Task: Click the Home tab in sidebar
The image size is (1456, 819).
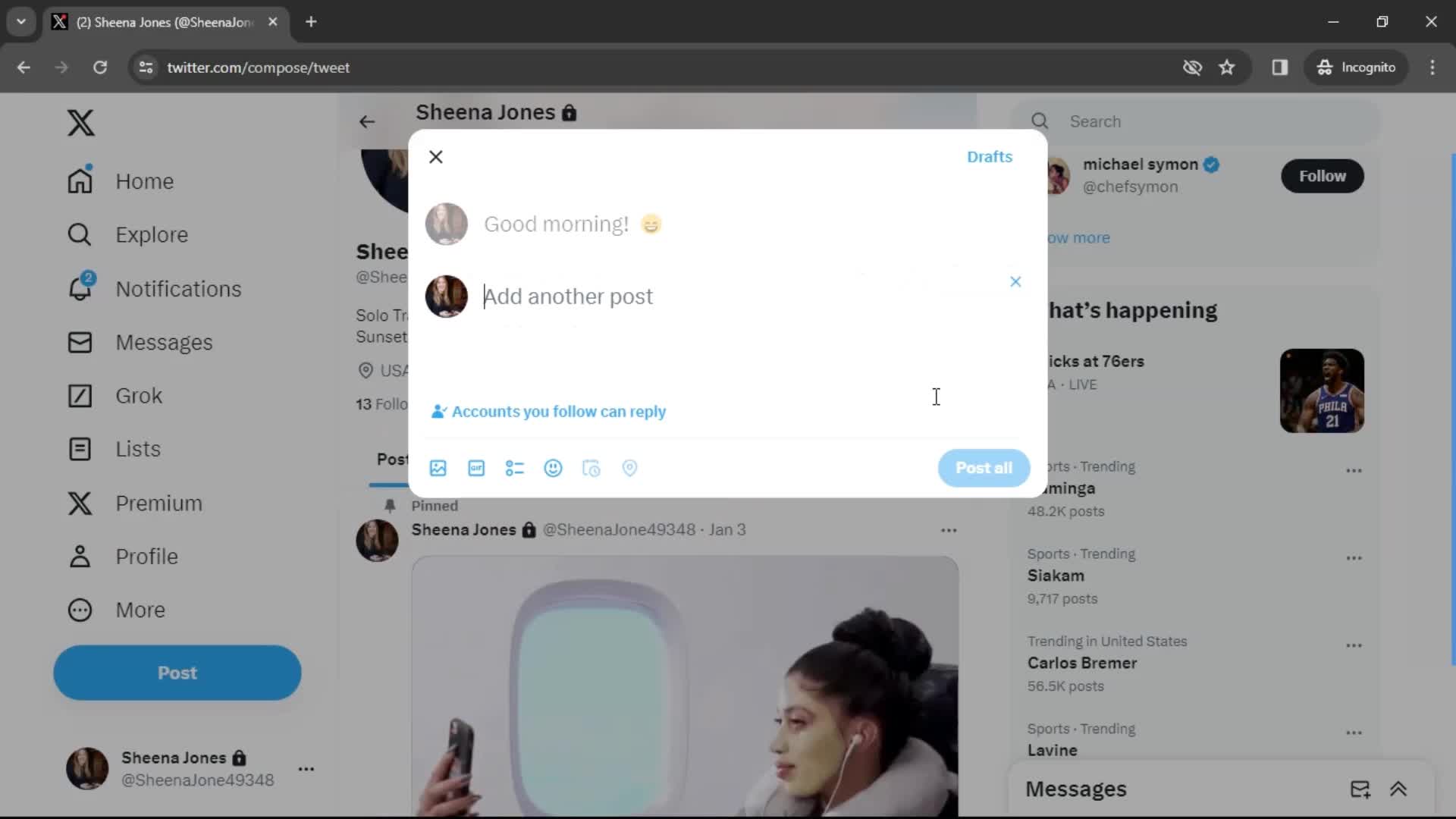Action: point(143,181)
